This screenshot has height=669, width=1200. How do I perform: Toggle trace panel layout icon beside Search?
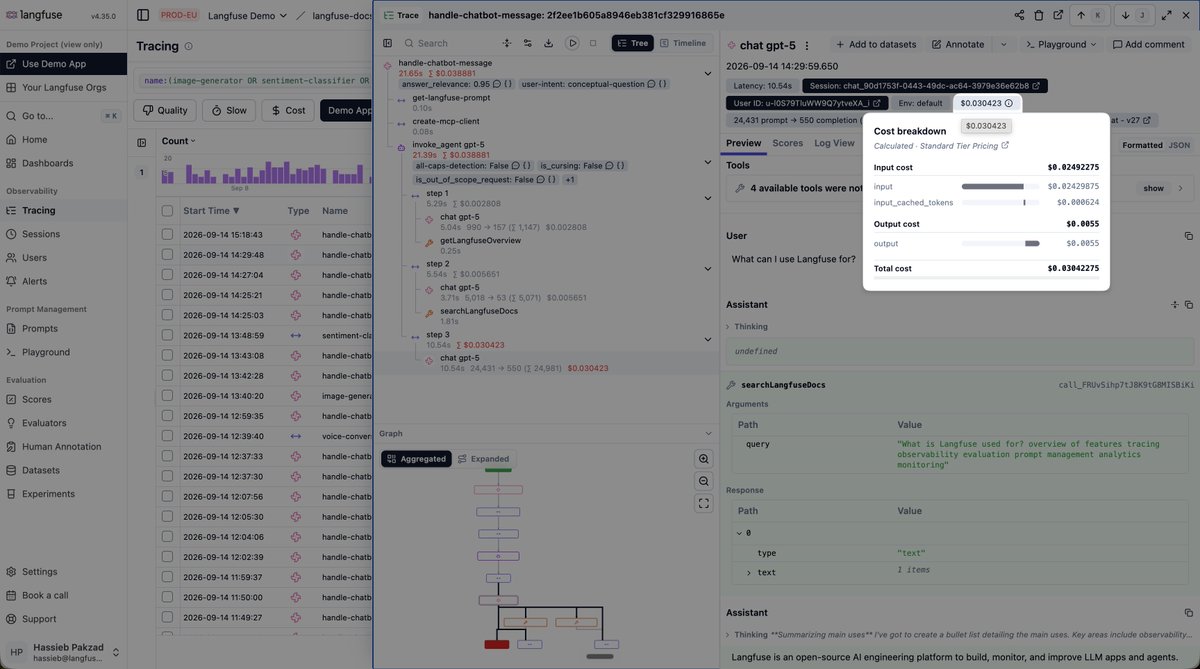coord(388,43)
